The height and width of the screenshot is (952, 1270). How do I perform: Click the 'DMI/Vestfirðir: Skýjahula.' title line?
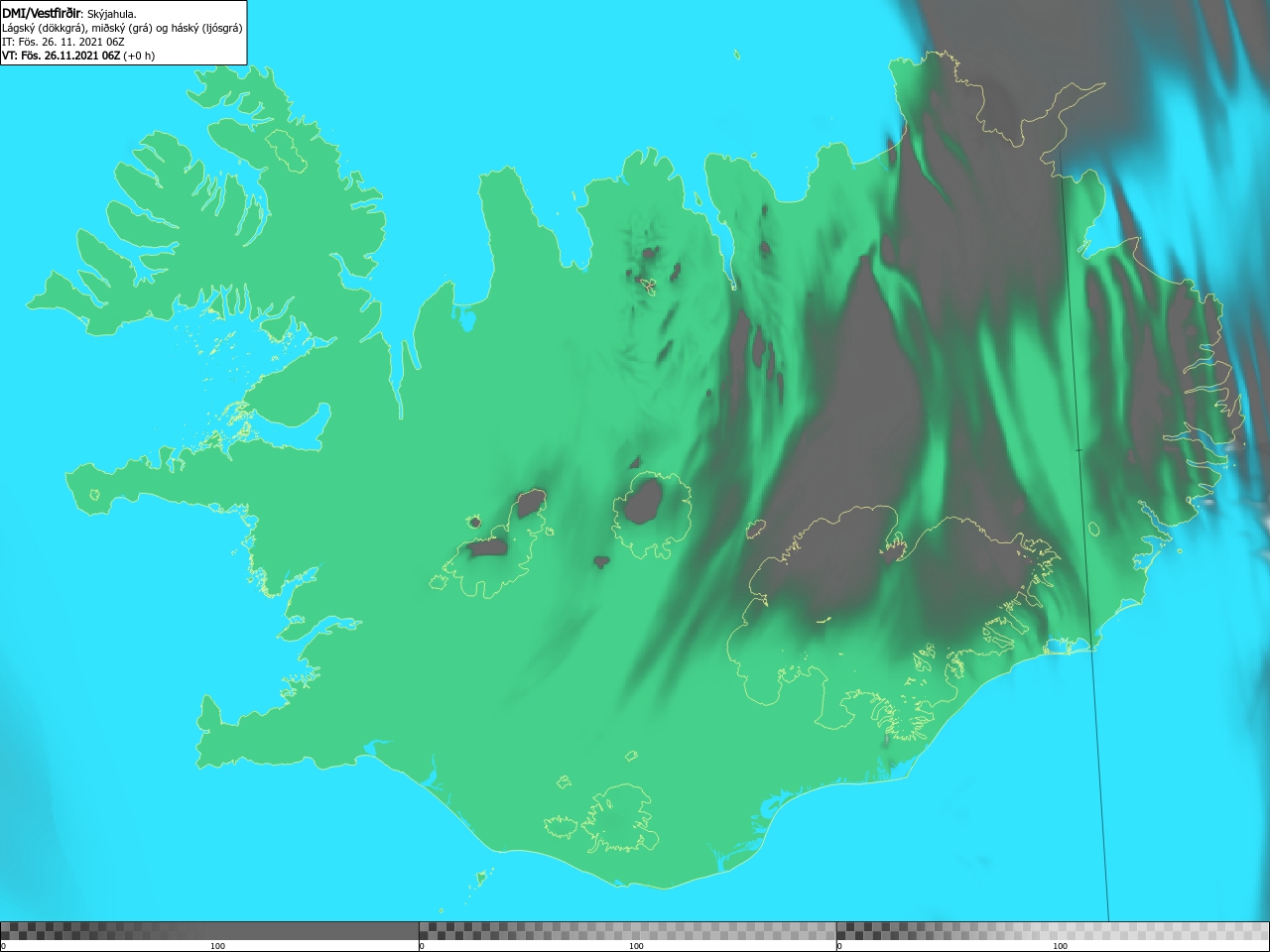(x=69, y=14)
